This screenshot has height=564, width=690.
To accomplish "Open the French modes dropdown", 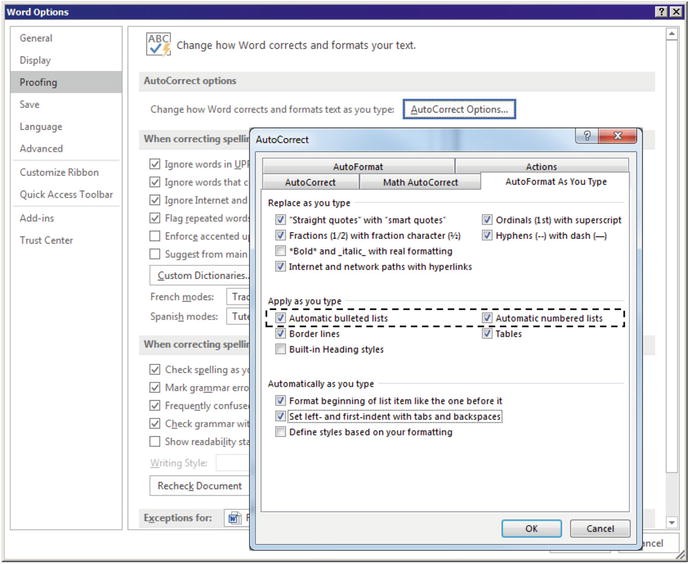I will [238, 297].
